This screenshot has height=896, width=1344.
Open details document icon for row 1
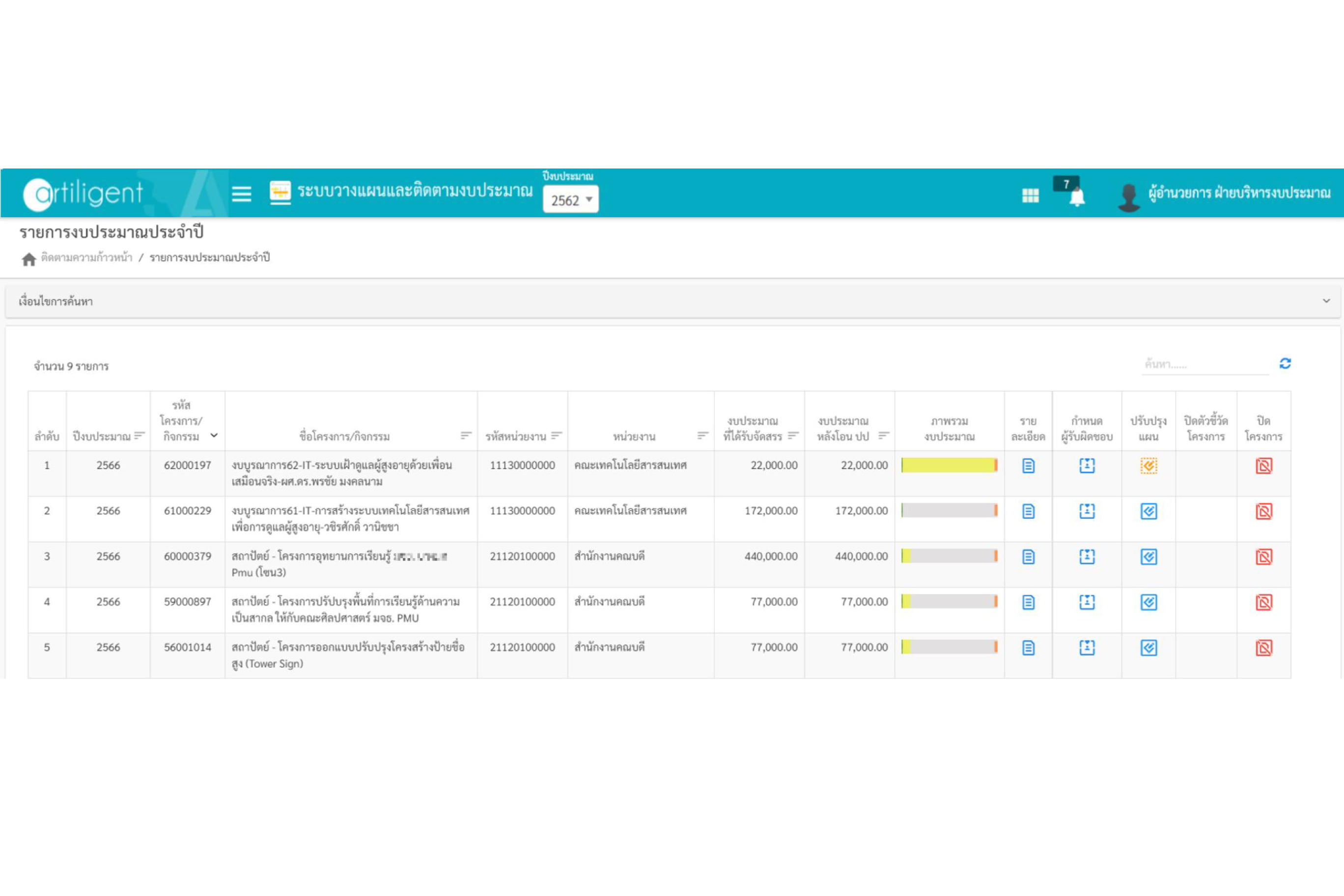click(1028, 466)
